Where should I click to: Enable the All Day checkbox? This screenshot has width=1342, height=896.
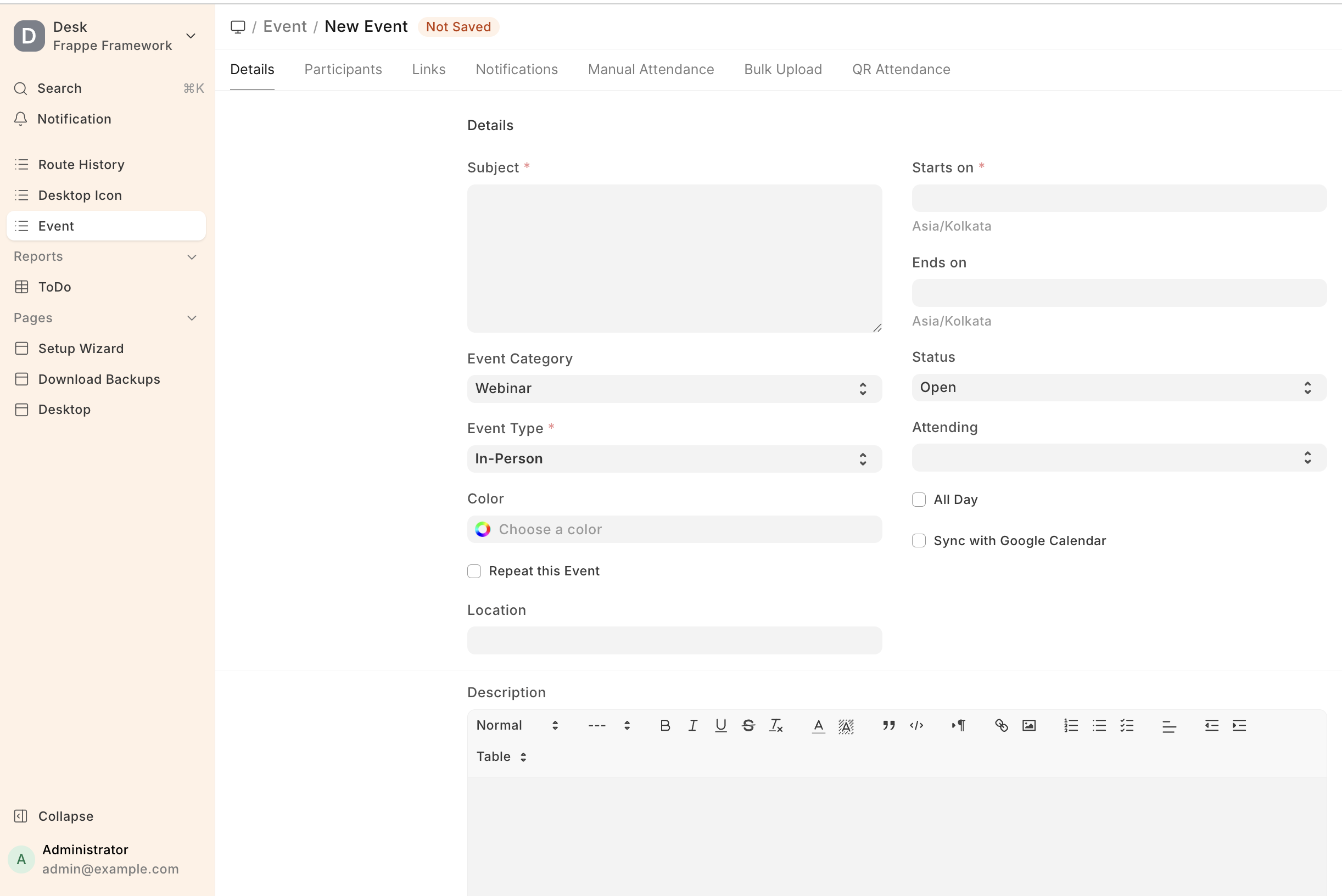click(x=919, y=500)
